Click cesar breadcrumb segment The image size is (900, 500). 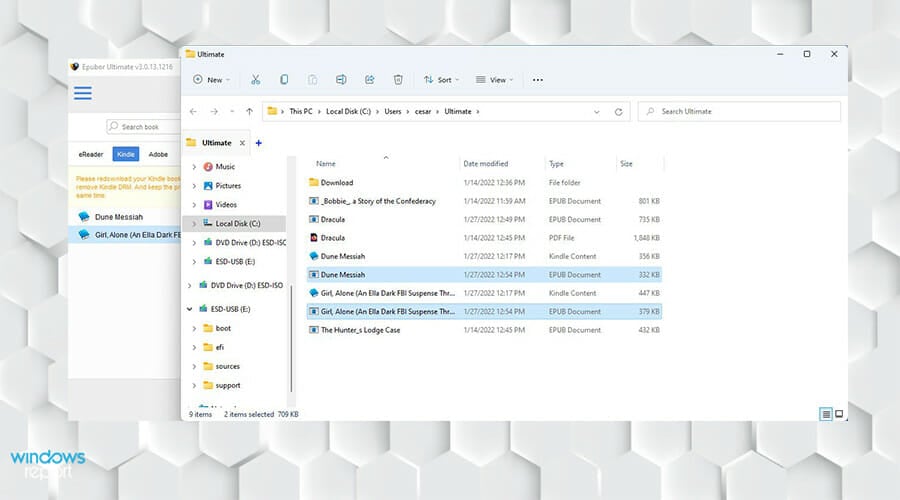pos(422,111)
